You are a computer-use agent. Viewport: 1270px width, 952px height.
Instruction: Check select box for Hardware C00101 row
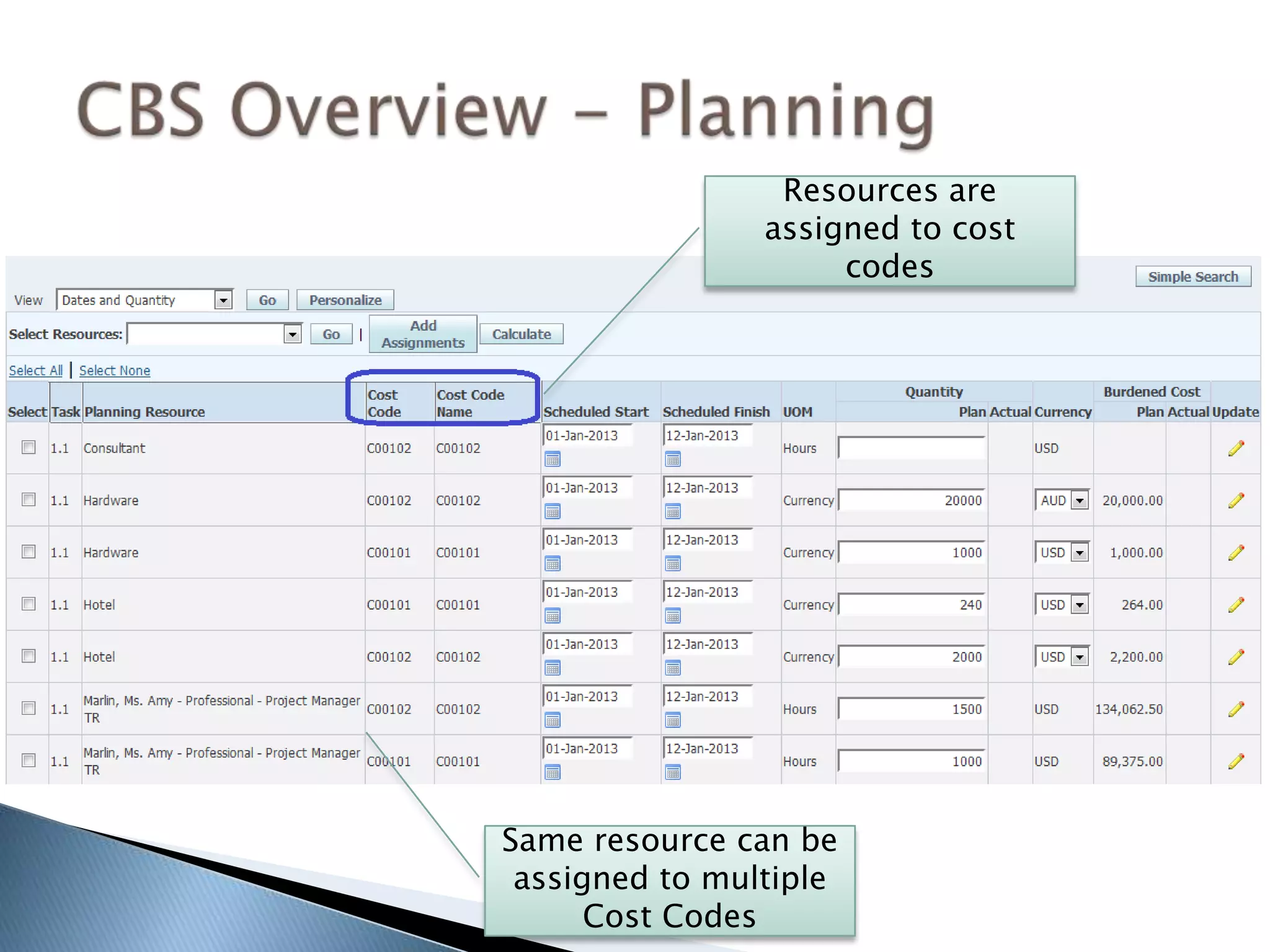coord(29,551)
